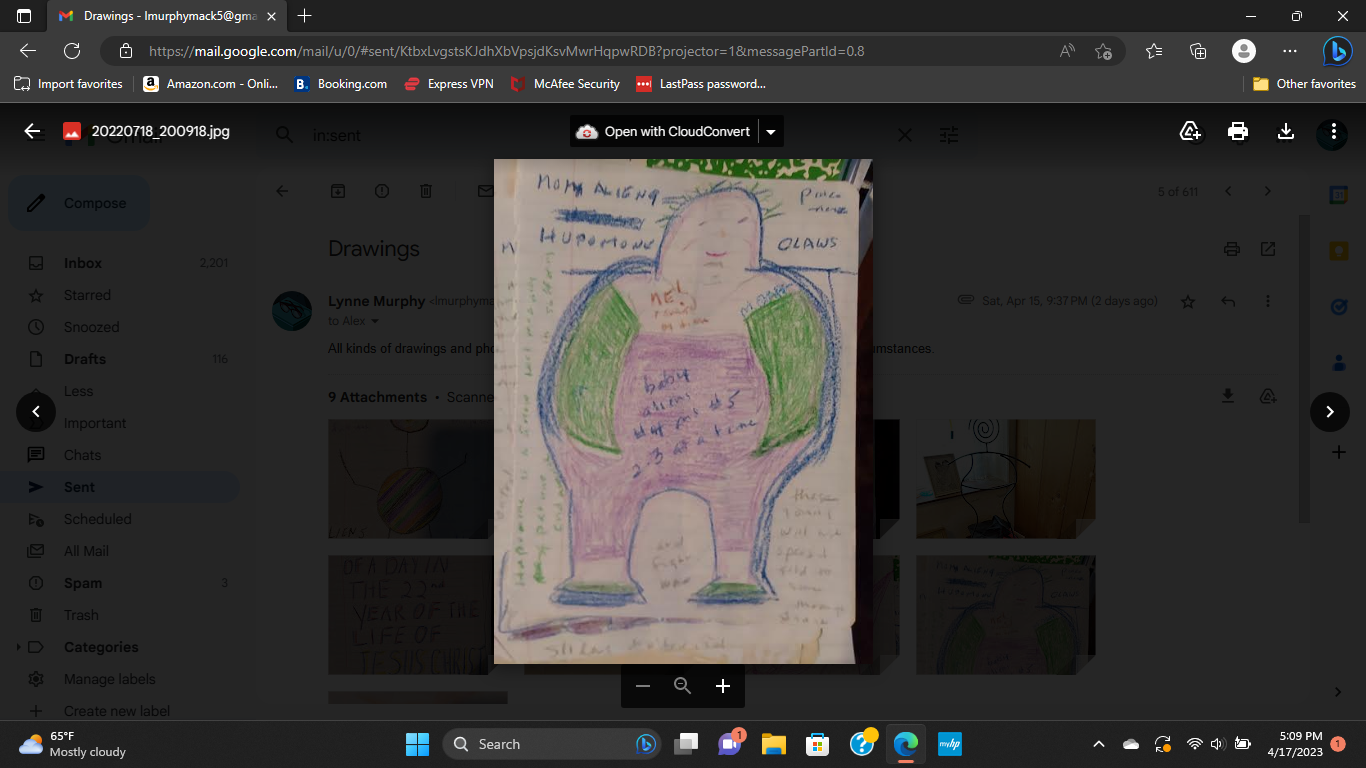This screenshot has height=768, width=1366.
Task: Open the More actions three-dot menu
Action: [x=1333, y=133]
